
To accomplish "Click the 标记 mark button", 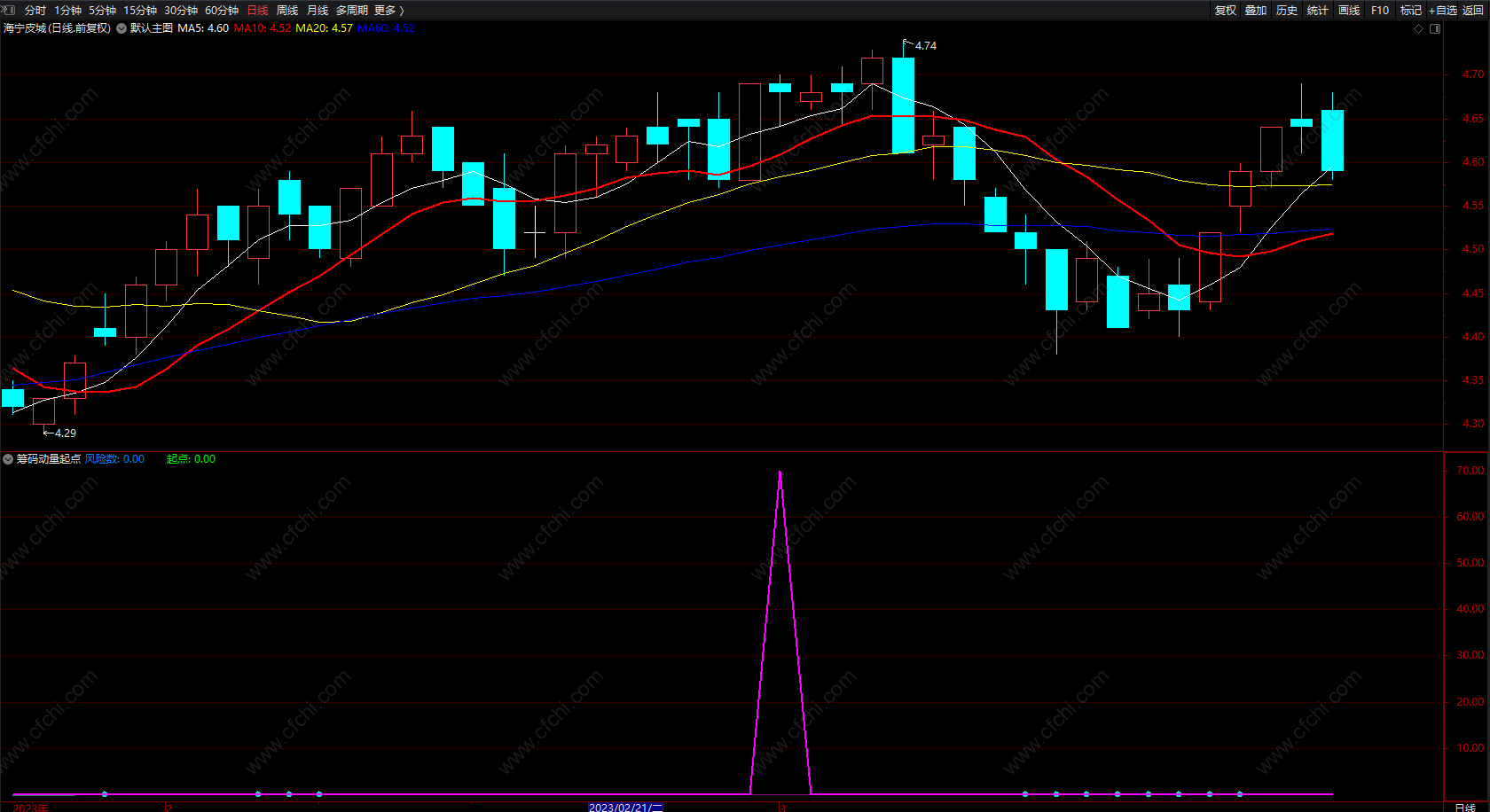I will [x=1411, y=10].
